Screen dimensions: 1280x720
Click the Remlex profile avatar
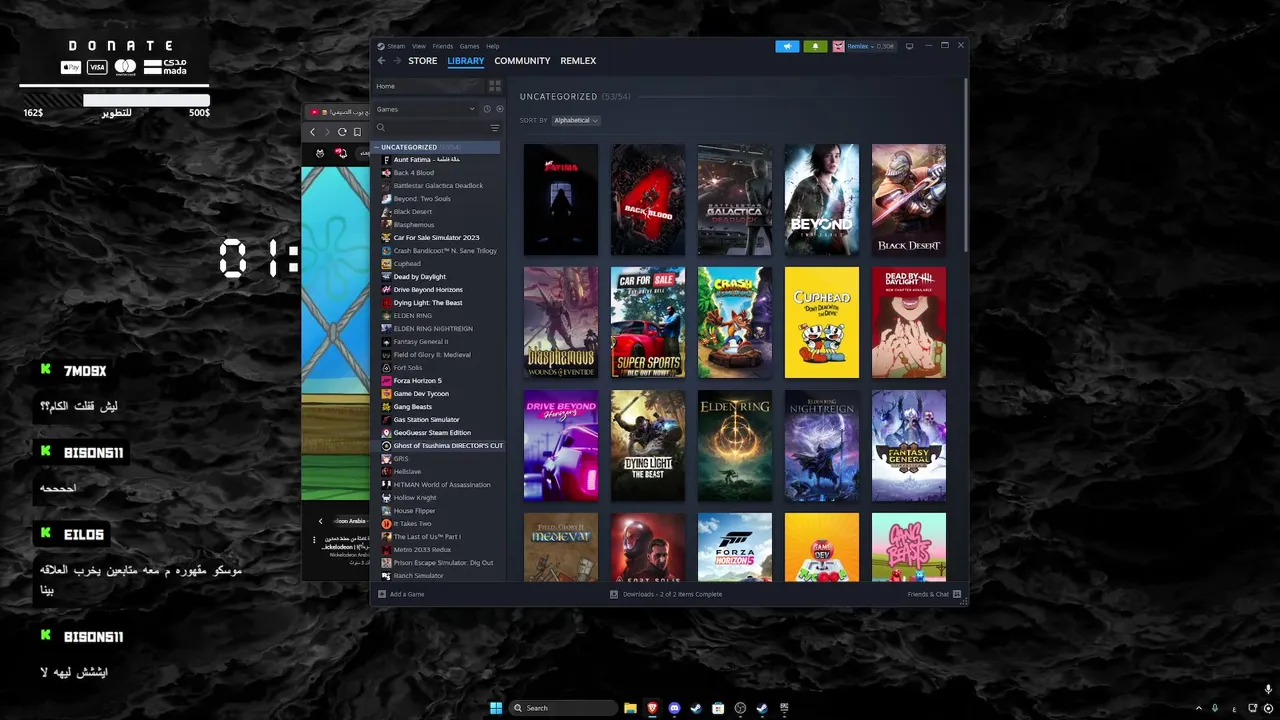coord(838,46)
